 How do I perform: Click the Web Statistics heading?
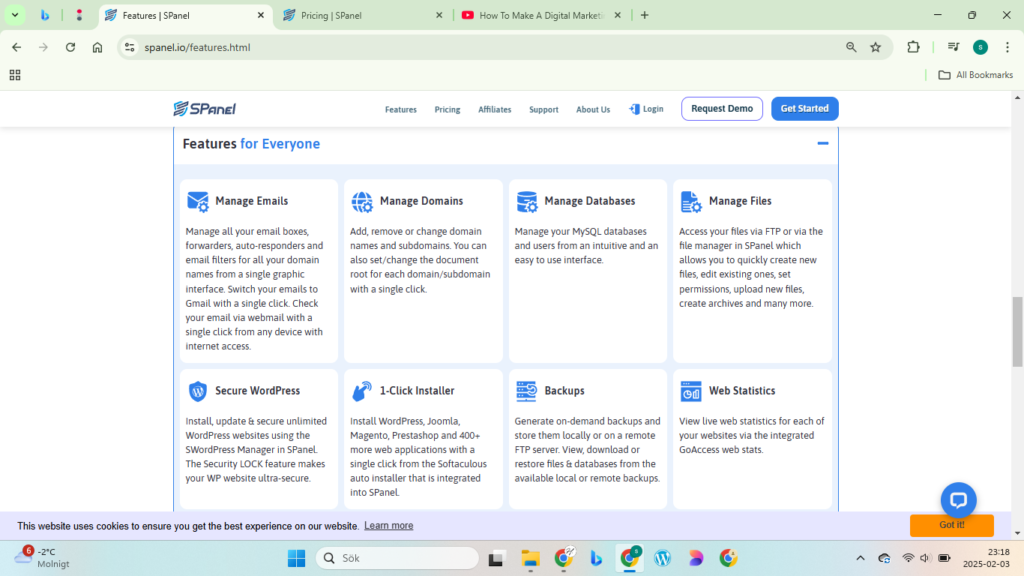pos(742,391)
